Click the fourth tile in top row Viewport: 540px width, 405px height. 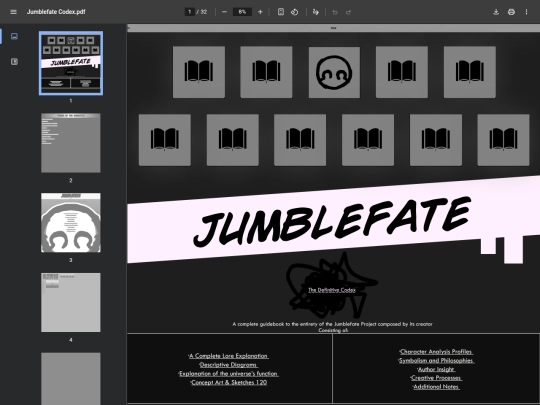[402, 72]
